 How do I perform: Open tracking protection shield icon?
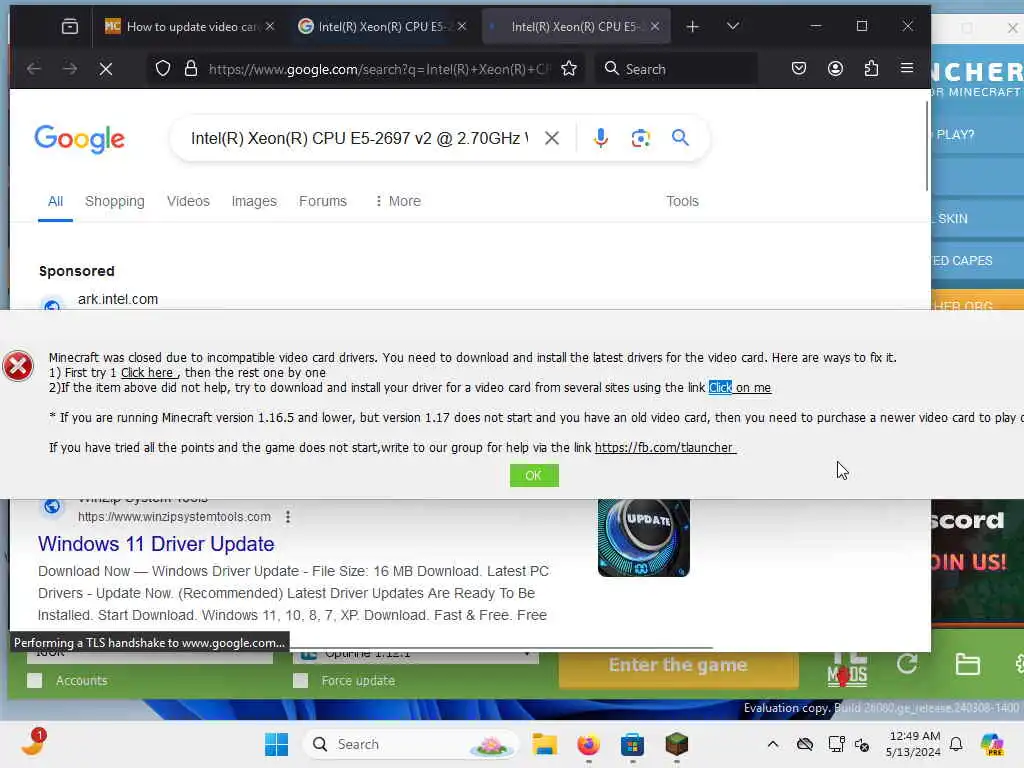tap(163, 69)
